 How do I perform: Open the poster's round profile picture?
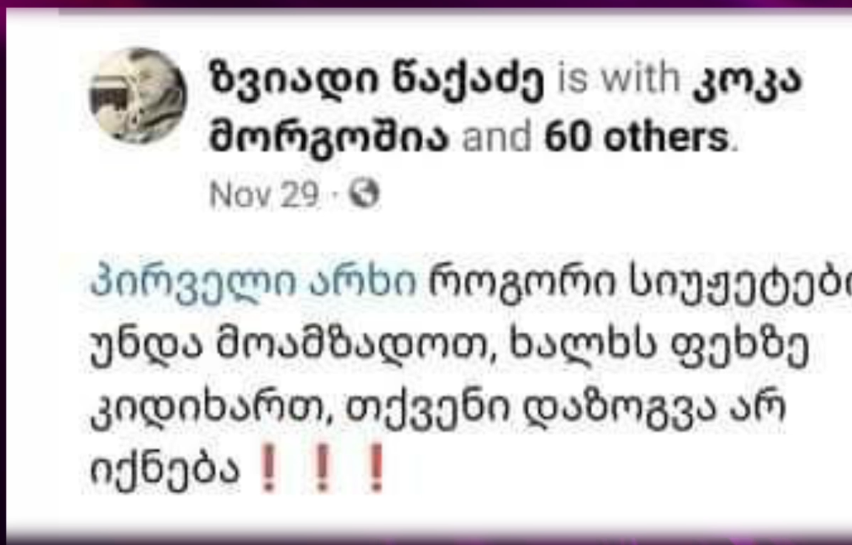pyautogui.click(x=138, y=96)
